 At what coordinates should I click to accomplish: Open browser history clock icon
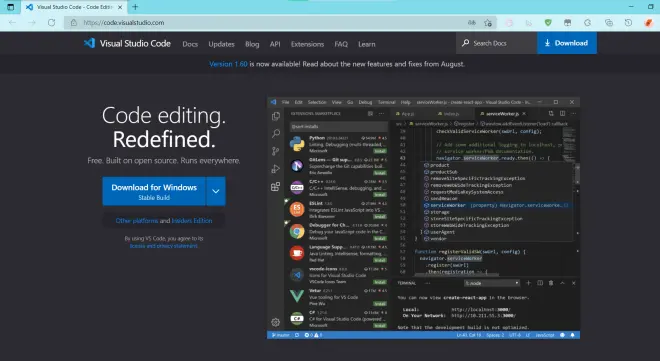click(628, 23)
